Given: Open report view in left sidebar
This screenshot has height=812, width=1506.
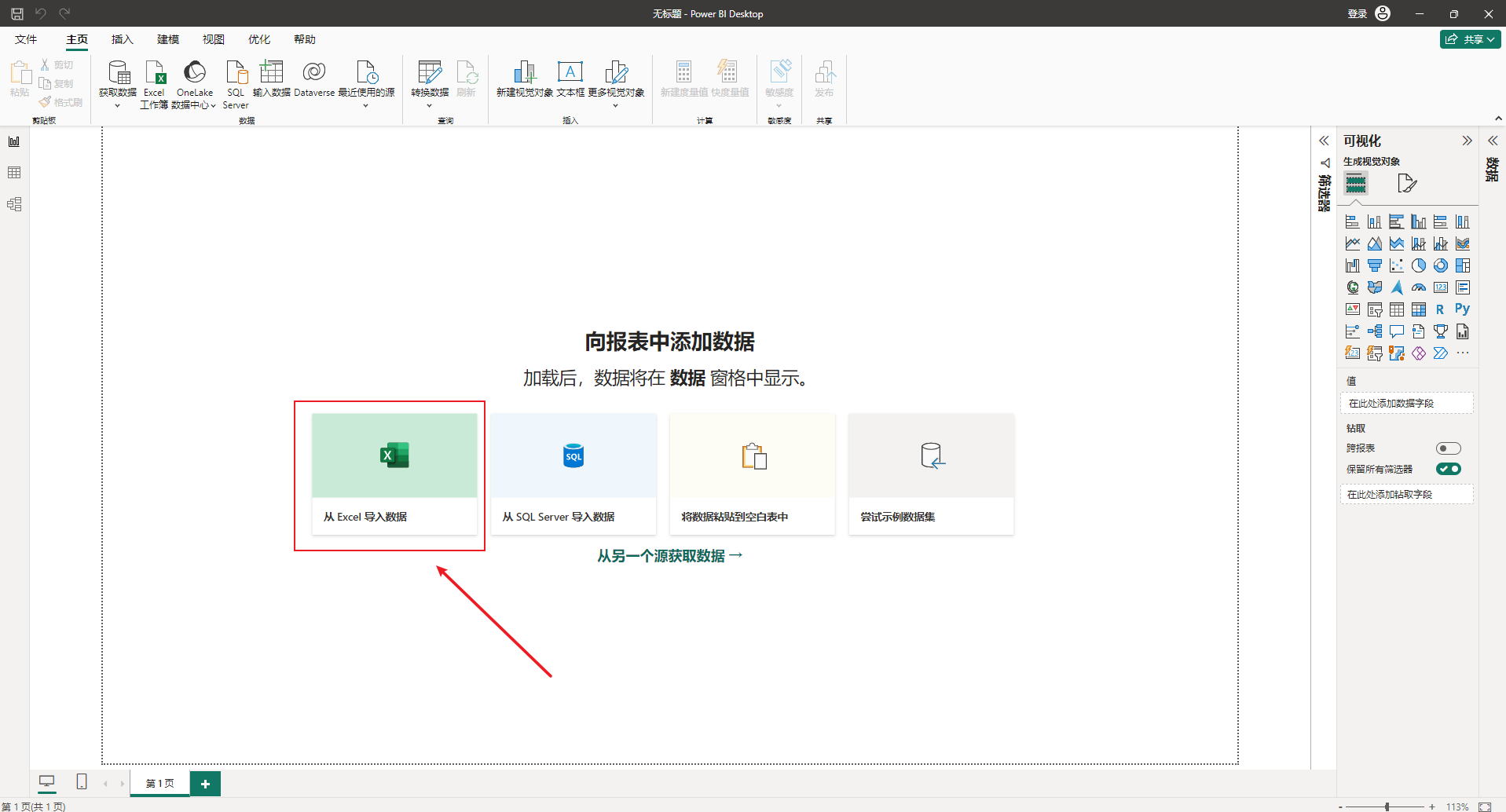Looking at the screenshot, I should [x=14, y=141].
